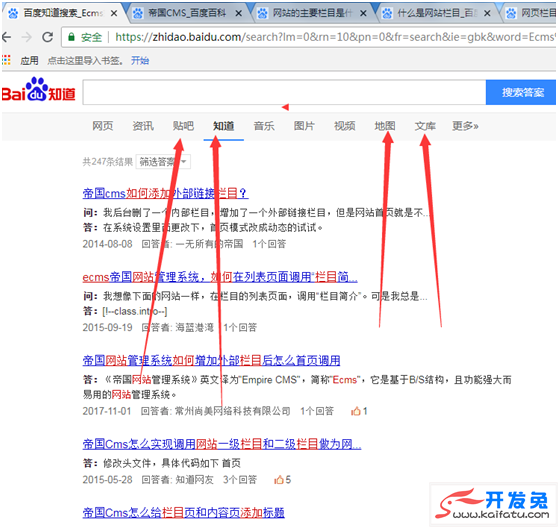The image size is (558, 527).
Task: Click the 搜索答案 button
Action: [x=521, y=93]
